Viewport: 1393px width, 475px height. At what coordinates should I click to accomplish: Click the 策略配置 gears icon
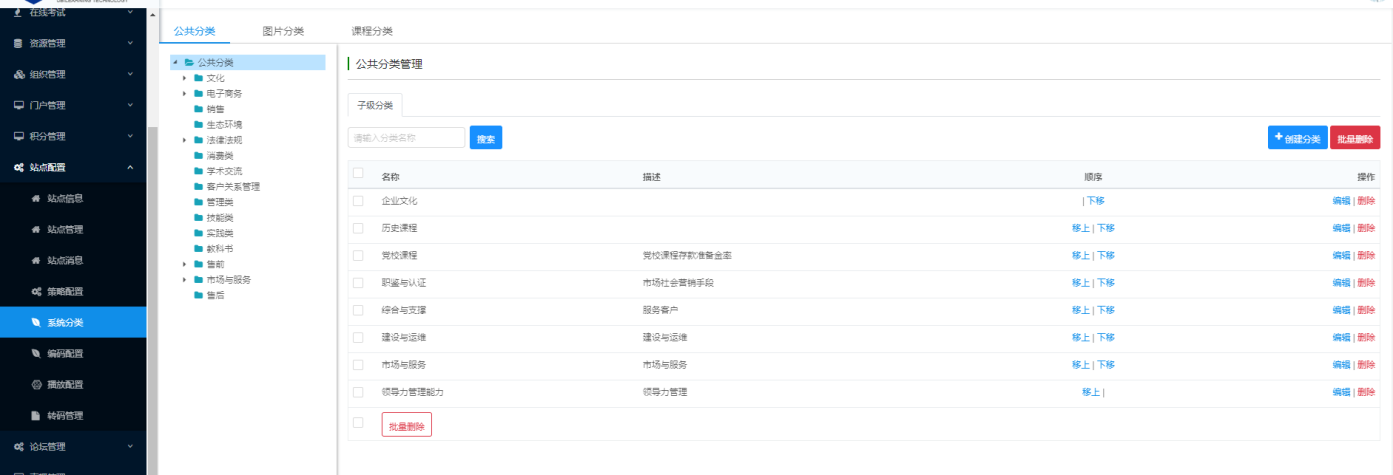pos(36,291)
